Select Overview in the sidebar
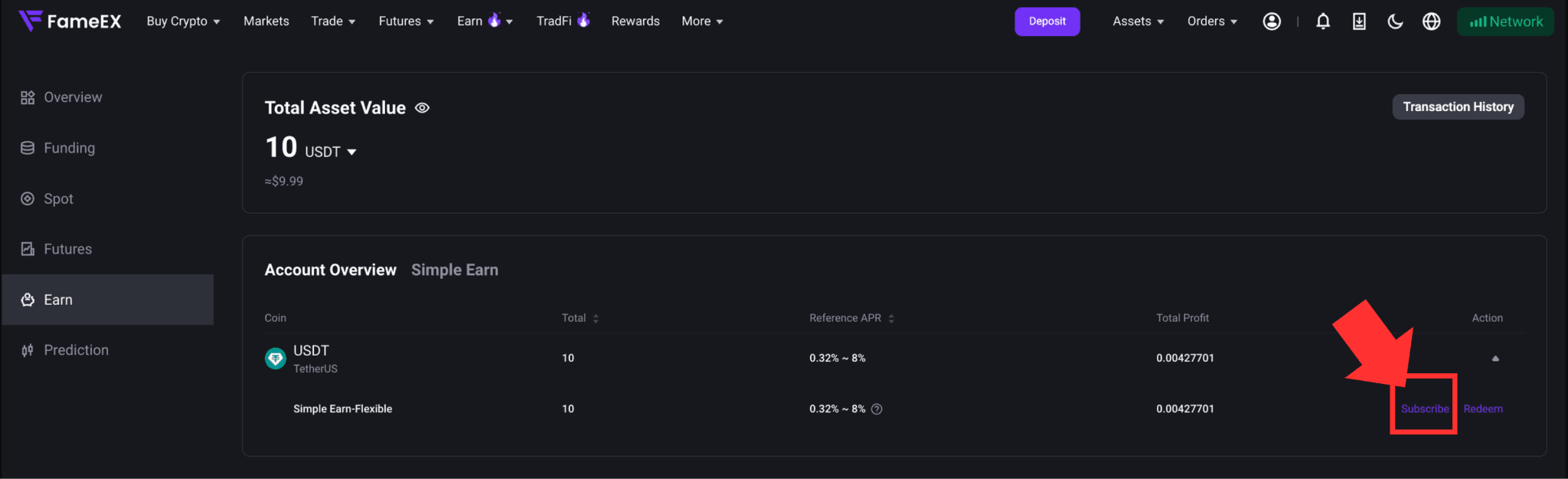 click(107, 97)
